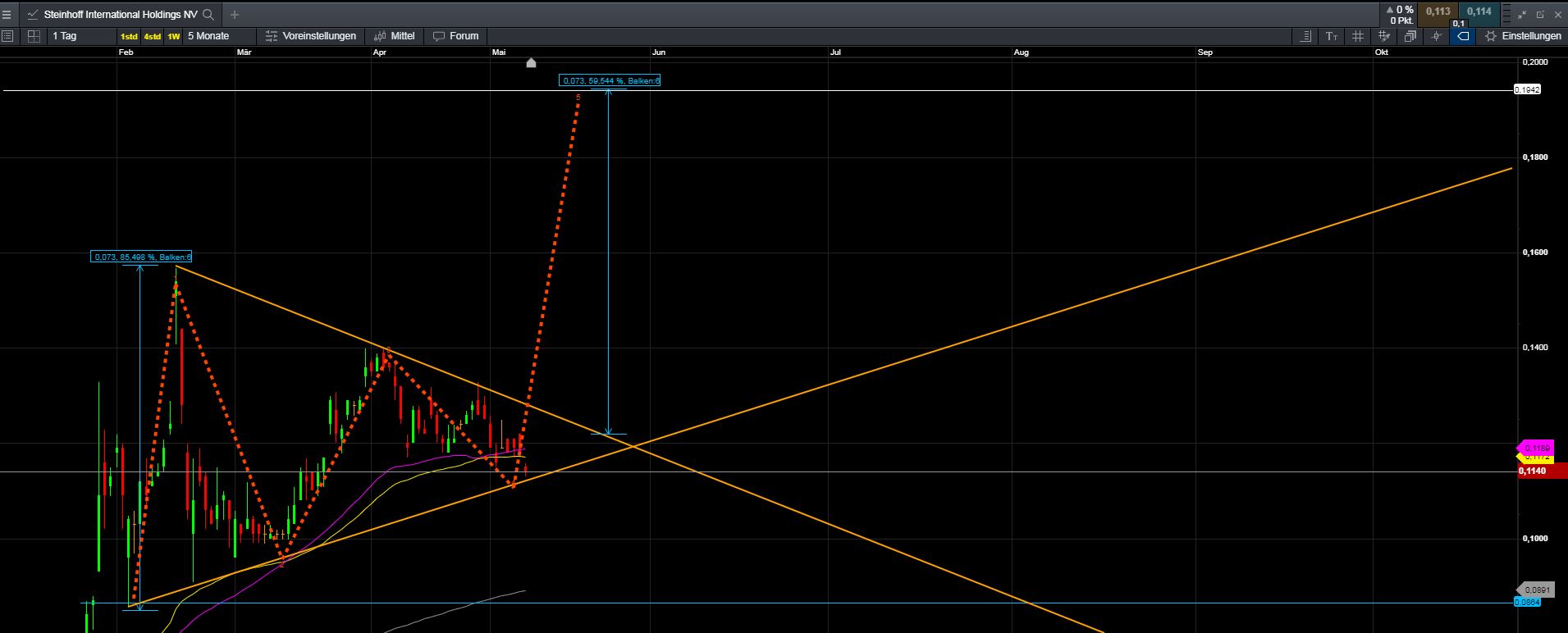
Task: Select upper measurement label 0,073, 59,544 %
Action: coord(610,80)
